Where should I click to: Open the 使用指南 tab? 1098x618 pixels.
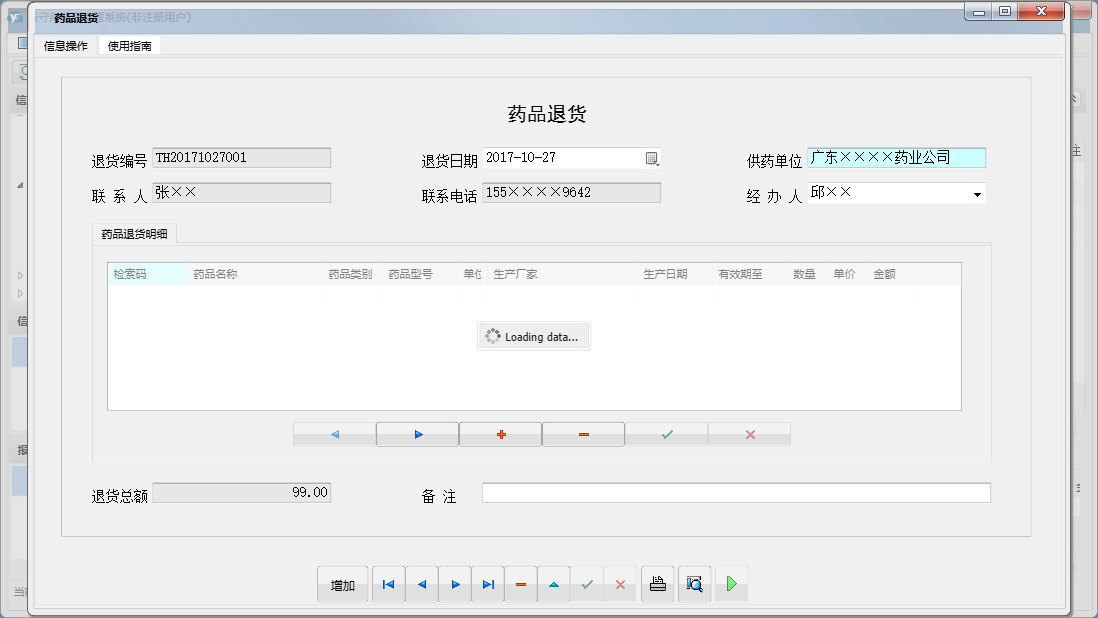pos(130,46)
